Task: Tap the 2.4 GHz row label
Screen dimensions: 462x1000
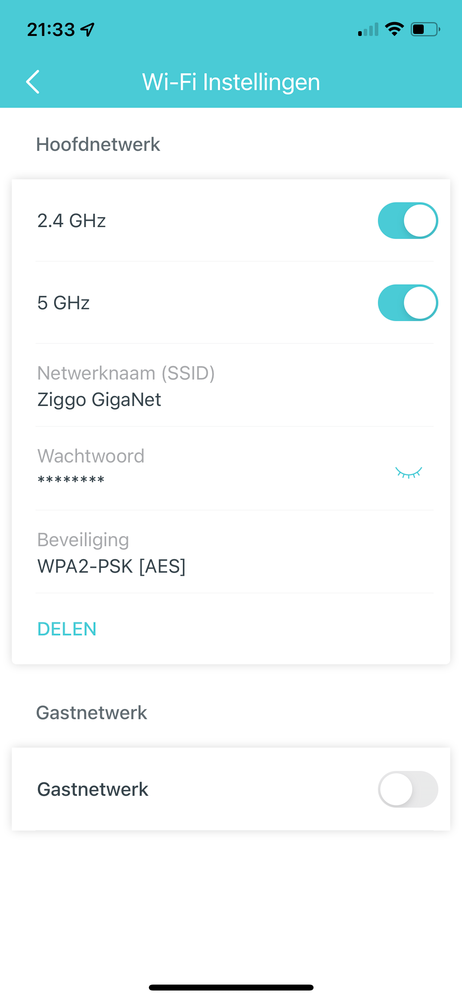Action: (x=71, y=221)
